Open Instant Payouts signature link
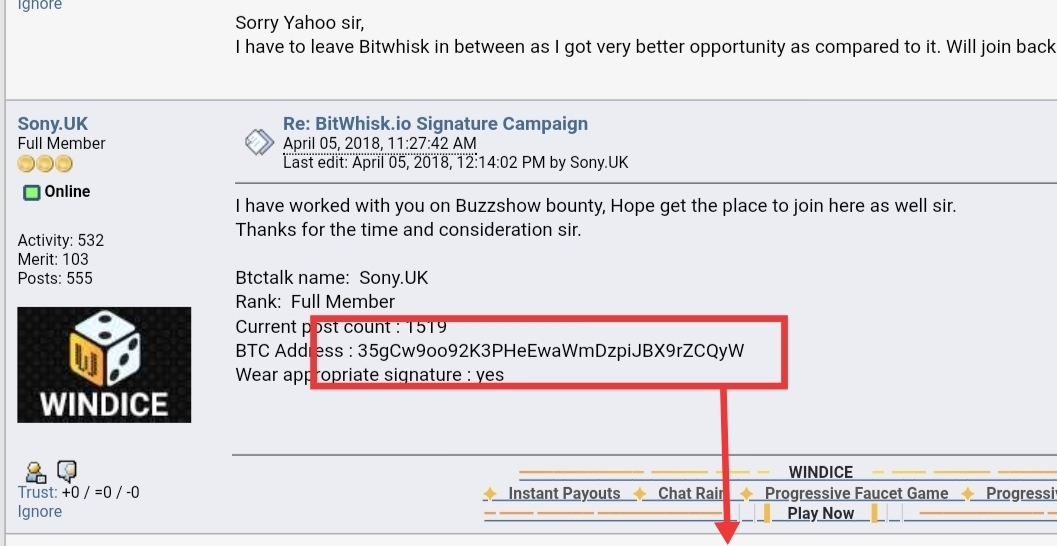The height and width of the screenshot is (546, 1057). click(x=564, y=493)
